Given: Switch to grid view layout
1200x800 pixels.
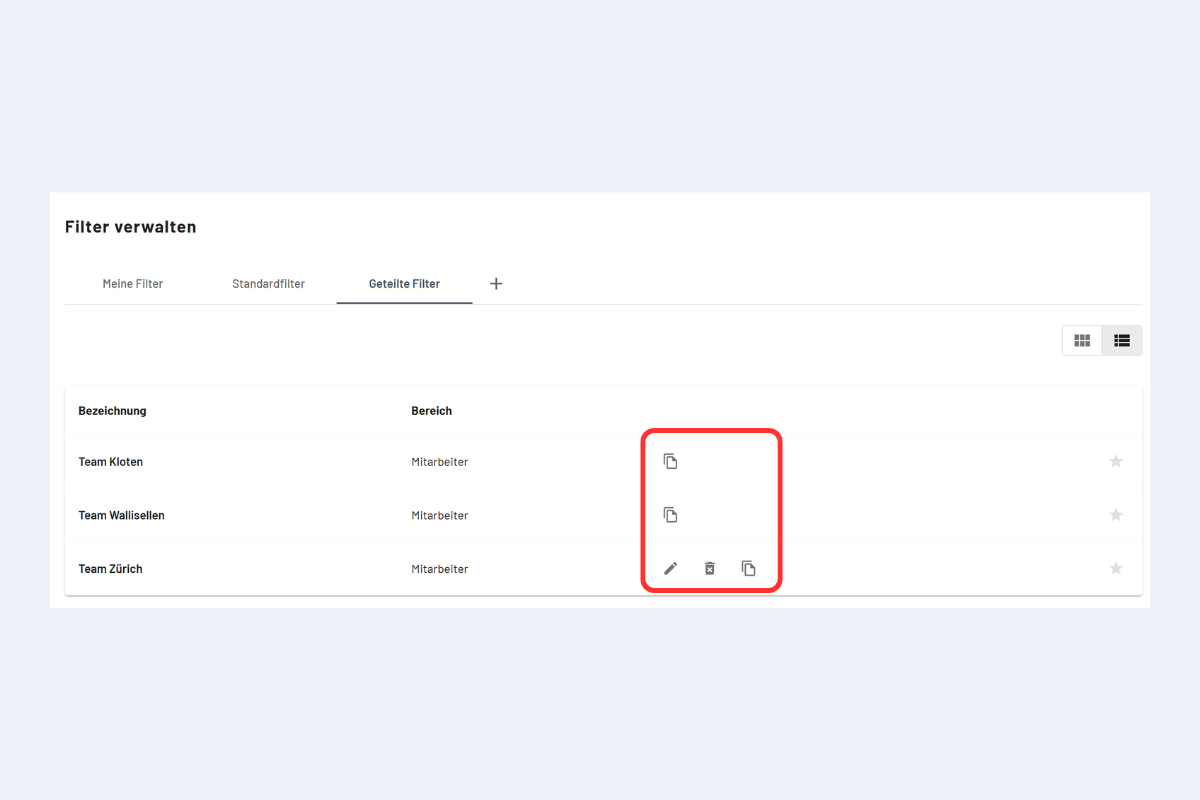Looking at the screenshot, I should [x=1082, y=340].
